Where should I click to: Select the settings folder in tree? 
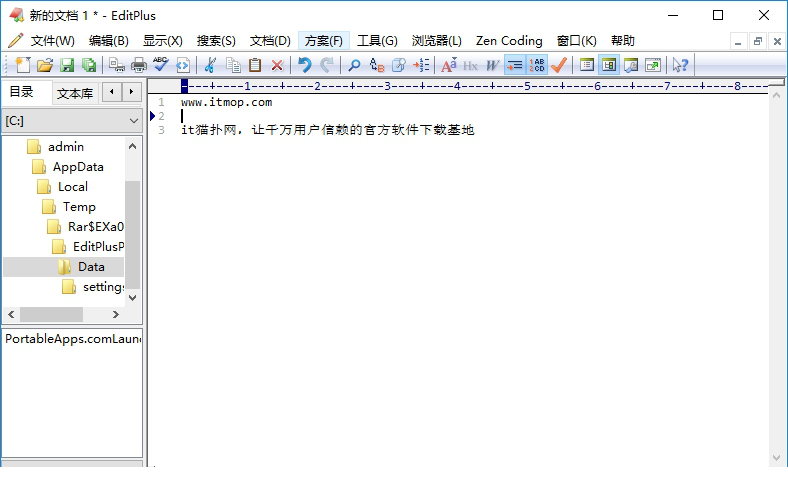point(103,287)
